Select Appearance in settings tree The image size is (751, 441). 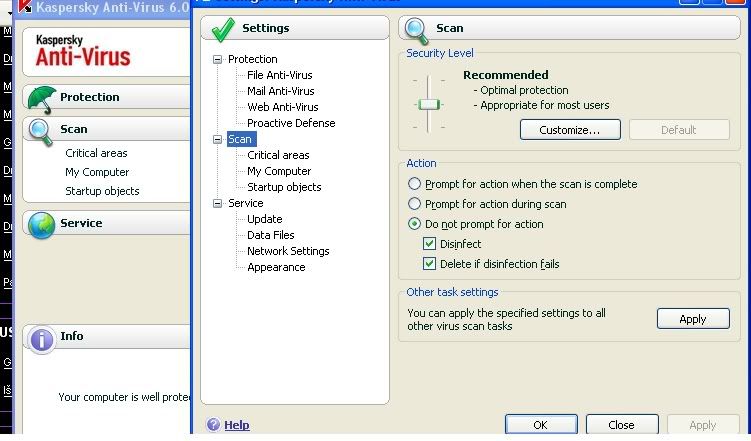click(x=276, y=267)
